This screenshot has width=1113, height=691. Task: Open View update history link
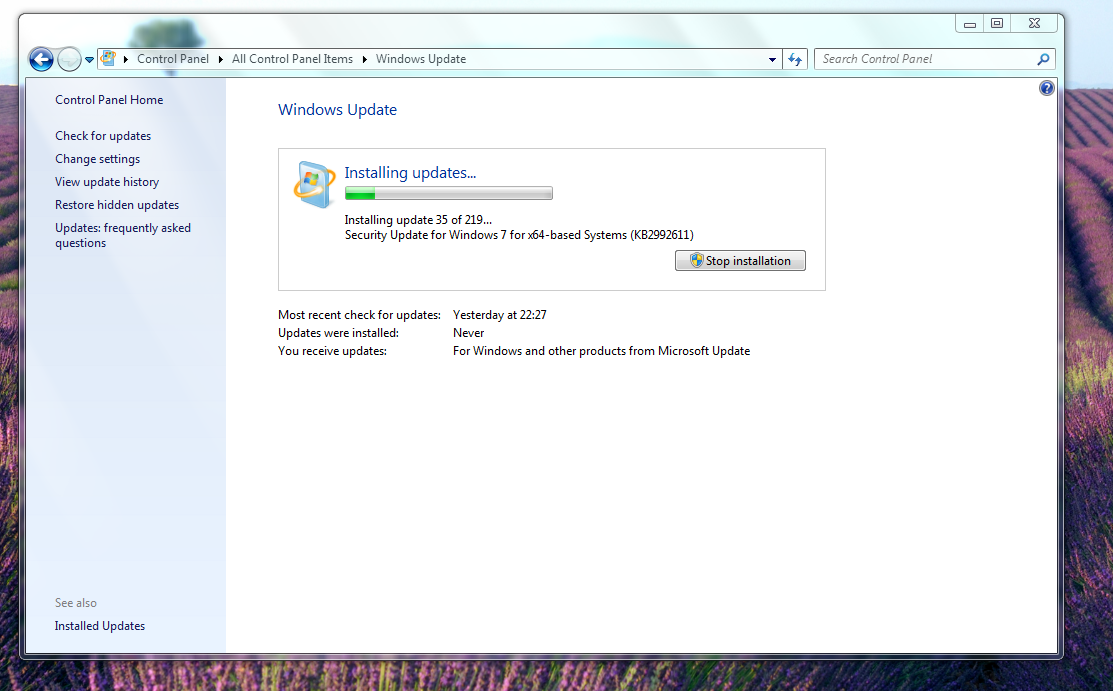(107, 182)
